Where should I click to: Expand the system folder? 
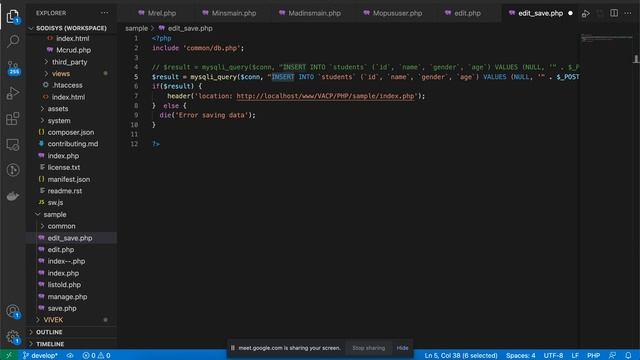click(x=59, y=120)
